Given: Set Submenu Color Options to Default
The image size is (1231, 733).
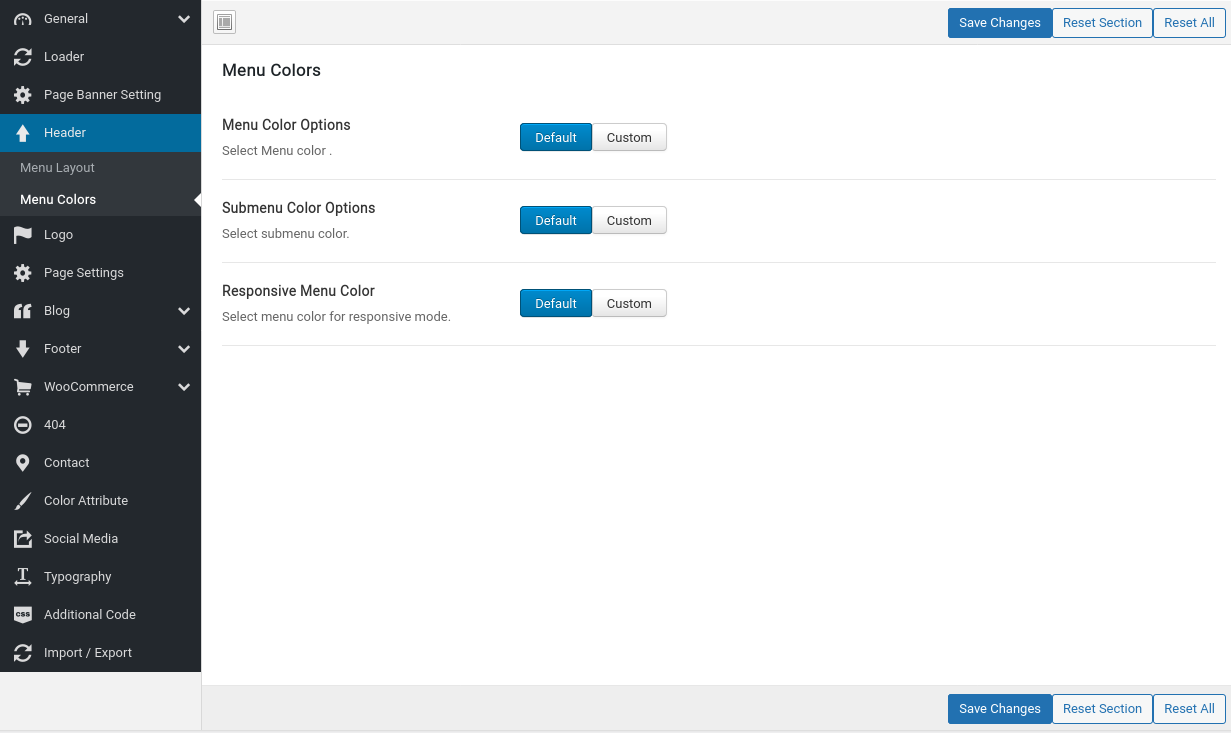Looking at the screenshot, I should coord(556,220).
